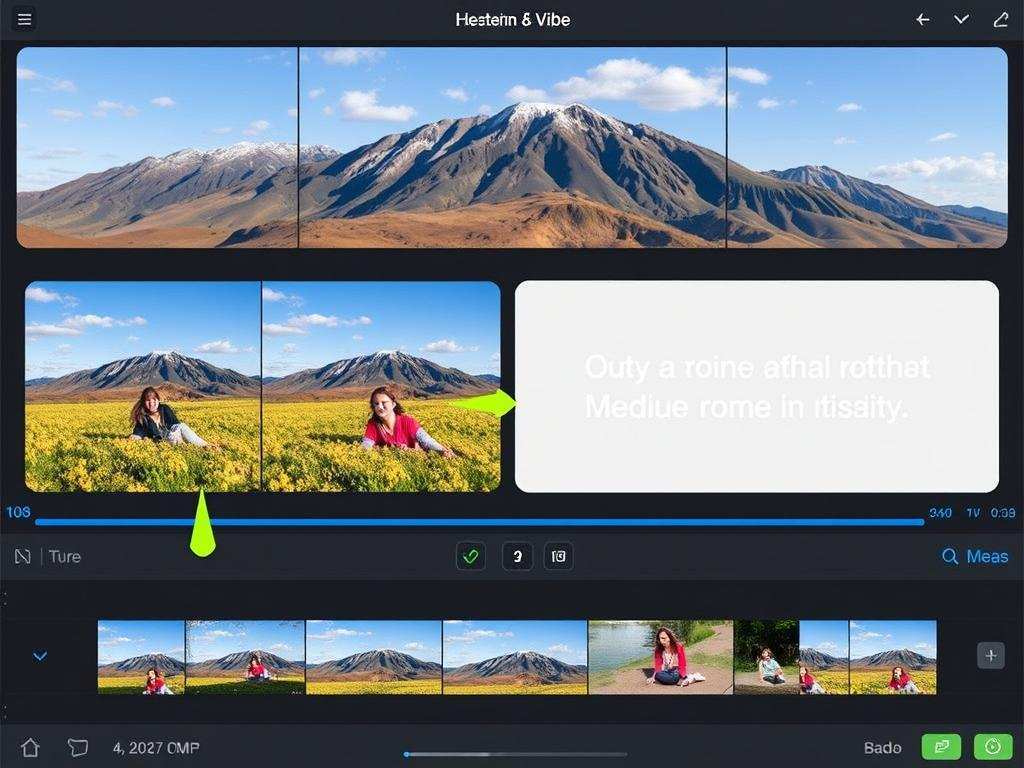Click the icon left of the Ture label

23,557
